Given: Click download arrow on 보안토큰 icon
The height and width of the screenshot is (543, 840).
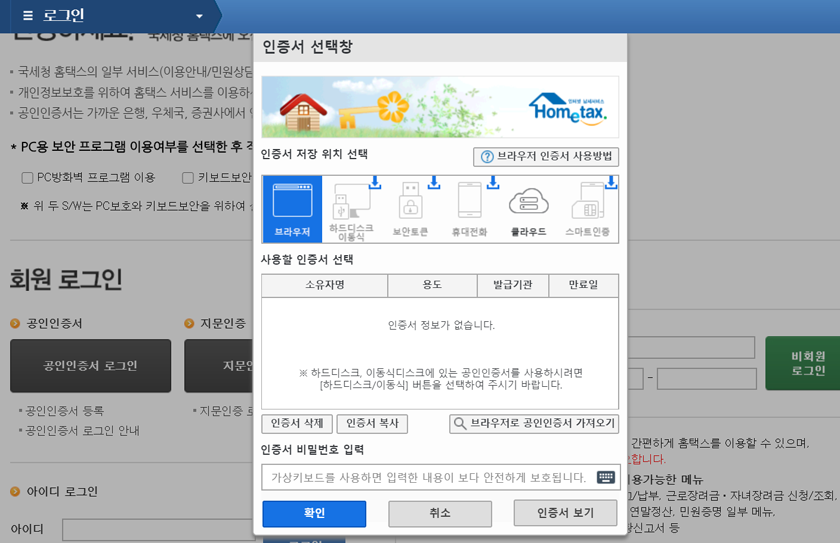Looking at the screenshot, I should pyautogui.click(x=434, y=183).
